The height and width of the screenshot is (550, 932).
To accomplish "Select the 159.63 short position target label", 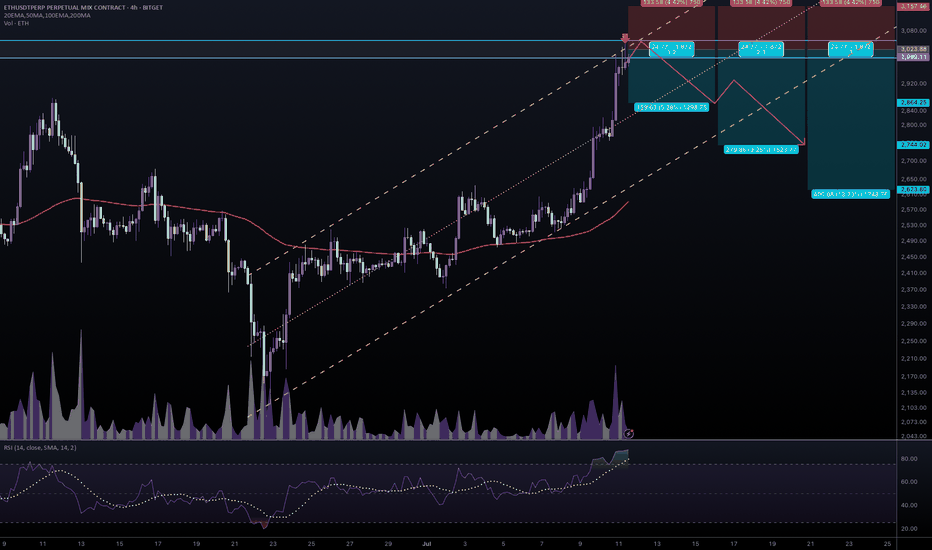I will [x=672, y=108].
